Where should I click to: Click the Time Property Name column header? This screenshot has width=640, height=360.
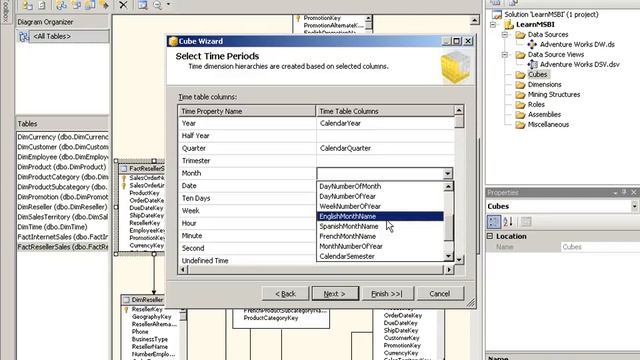point(247,111)
